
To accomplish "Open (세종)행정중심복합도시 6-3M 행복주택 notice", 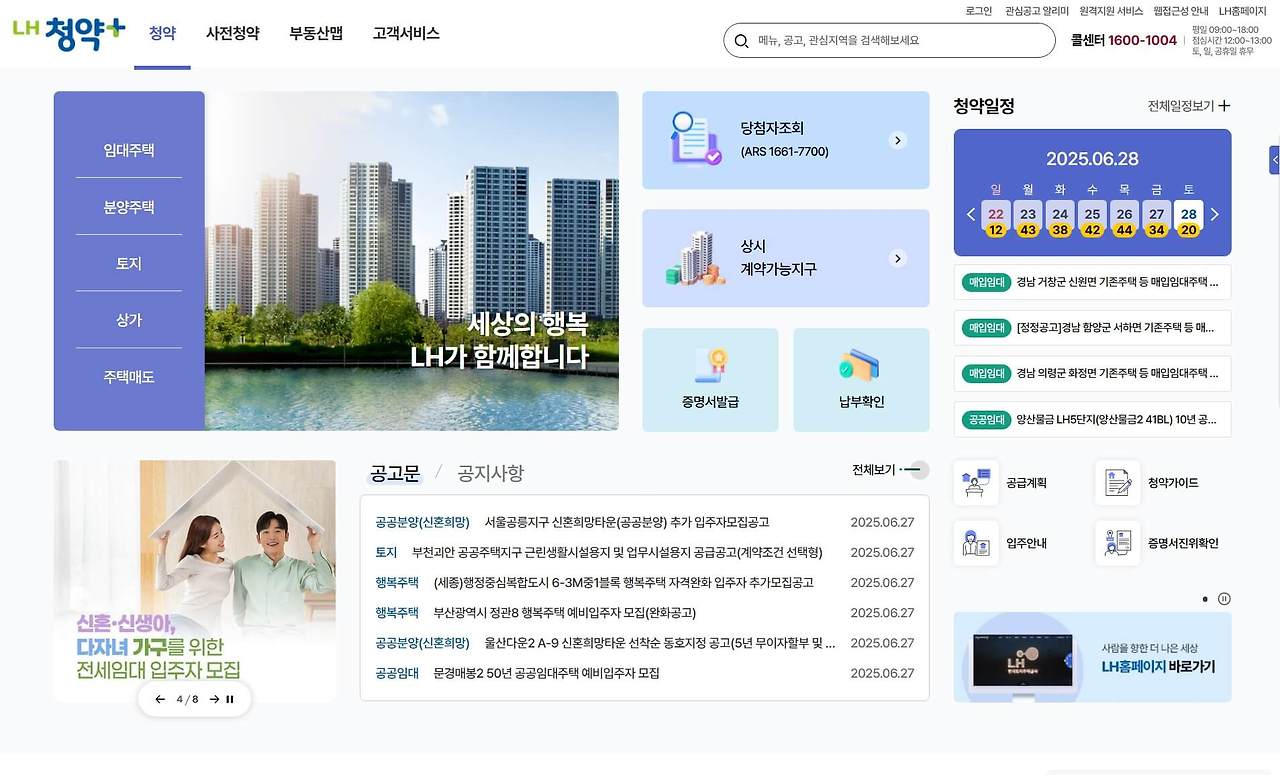I will [x=644, y=582].
